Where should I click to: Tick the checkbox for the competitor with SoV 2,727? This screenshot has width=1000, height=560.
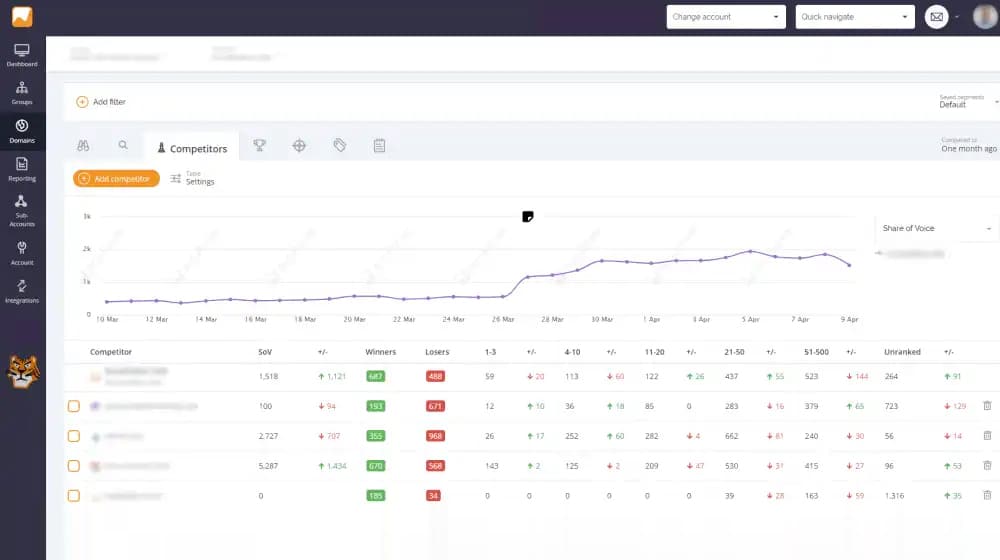click(x=74, y=436)
